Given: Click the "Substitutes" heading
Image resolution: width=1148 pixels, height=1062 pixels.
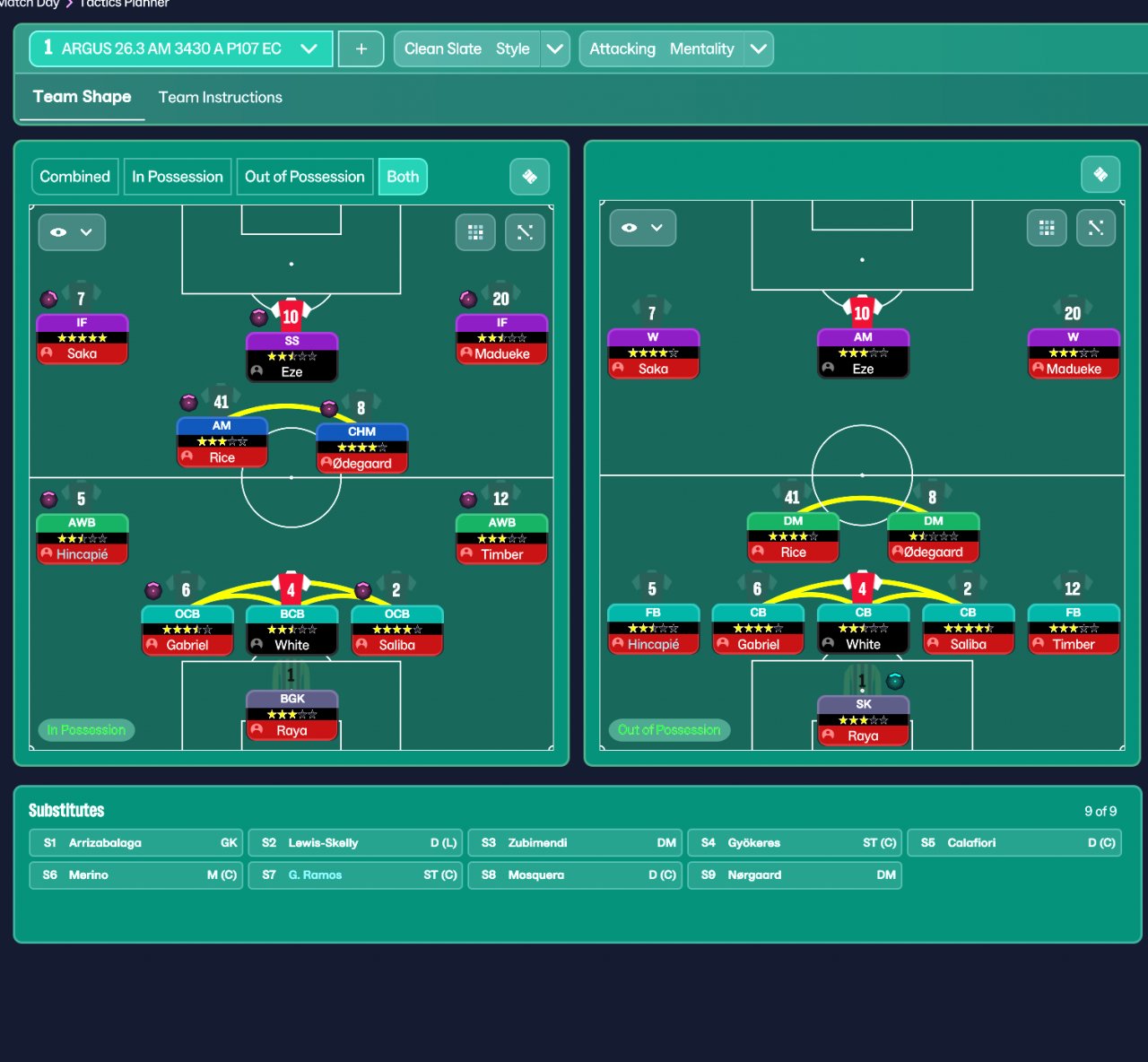Looking at the screenshot, I should pos(66,811).
